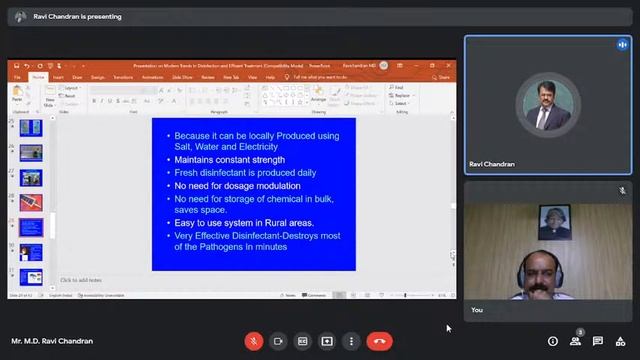Select slide 26 thumbnail in slide panel

coord(31,153)
